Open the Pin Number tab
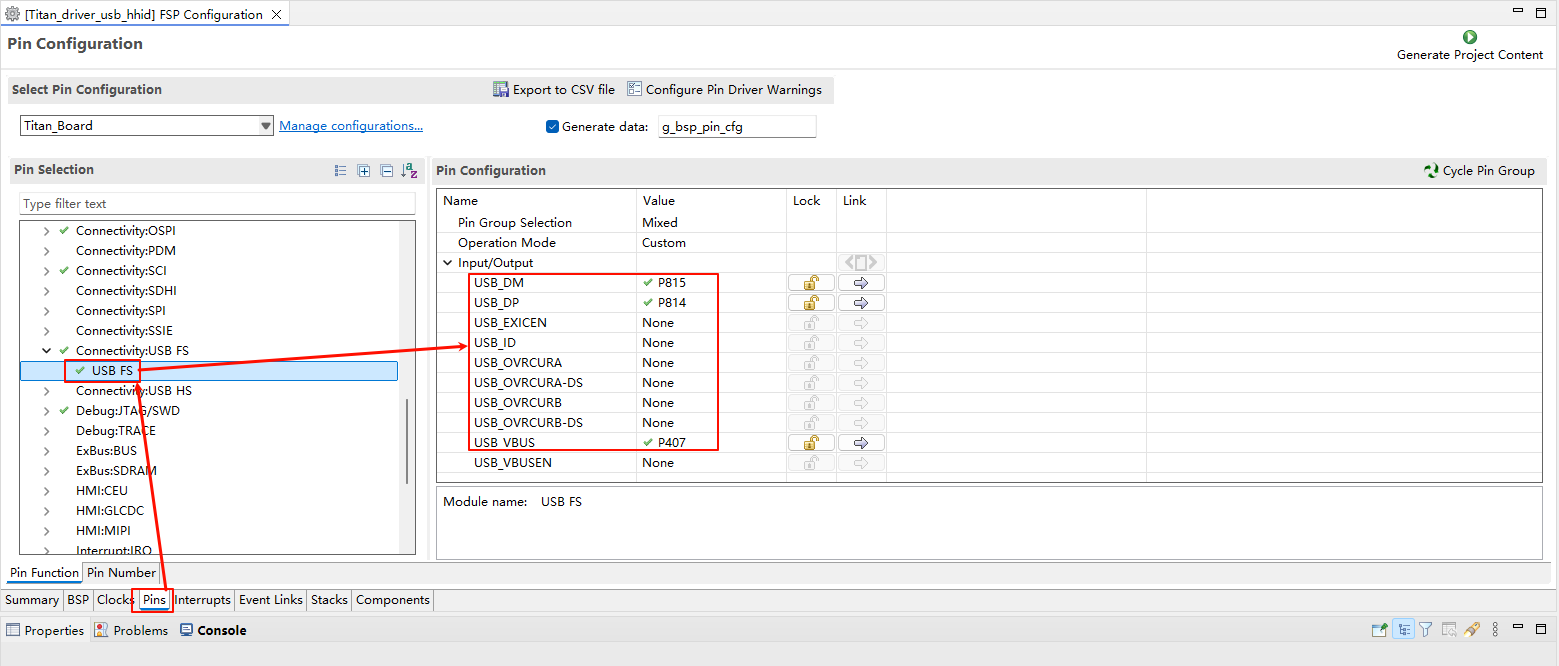The height and width of the screenshot is (666, 1559). coord(121,573)
